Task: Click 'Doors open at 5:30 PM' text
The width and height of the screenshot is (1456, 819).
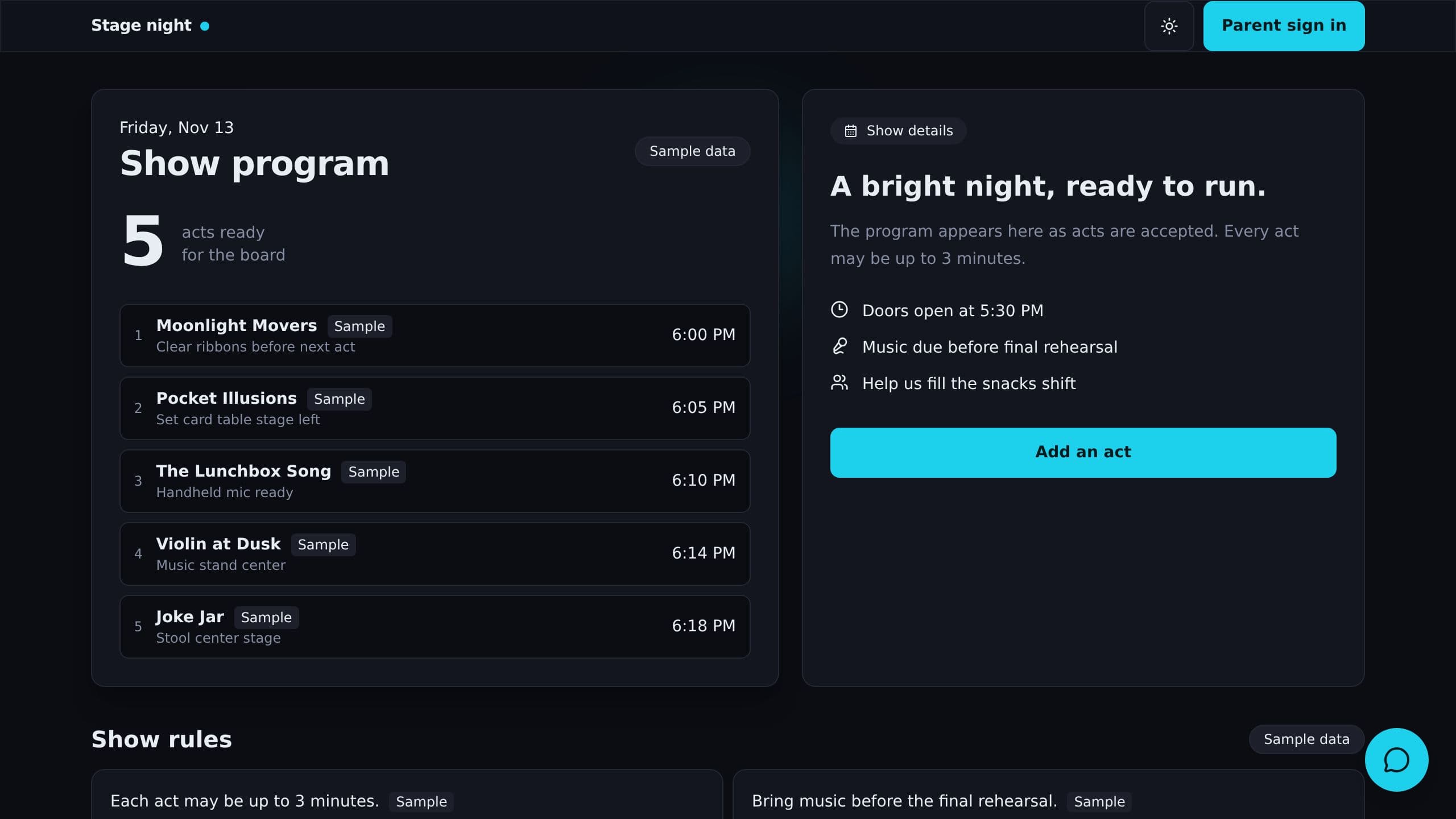Action: (x=953, y=311)
